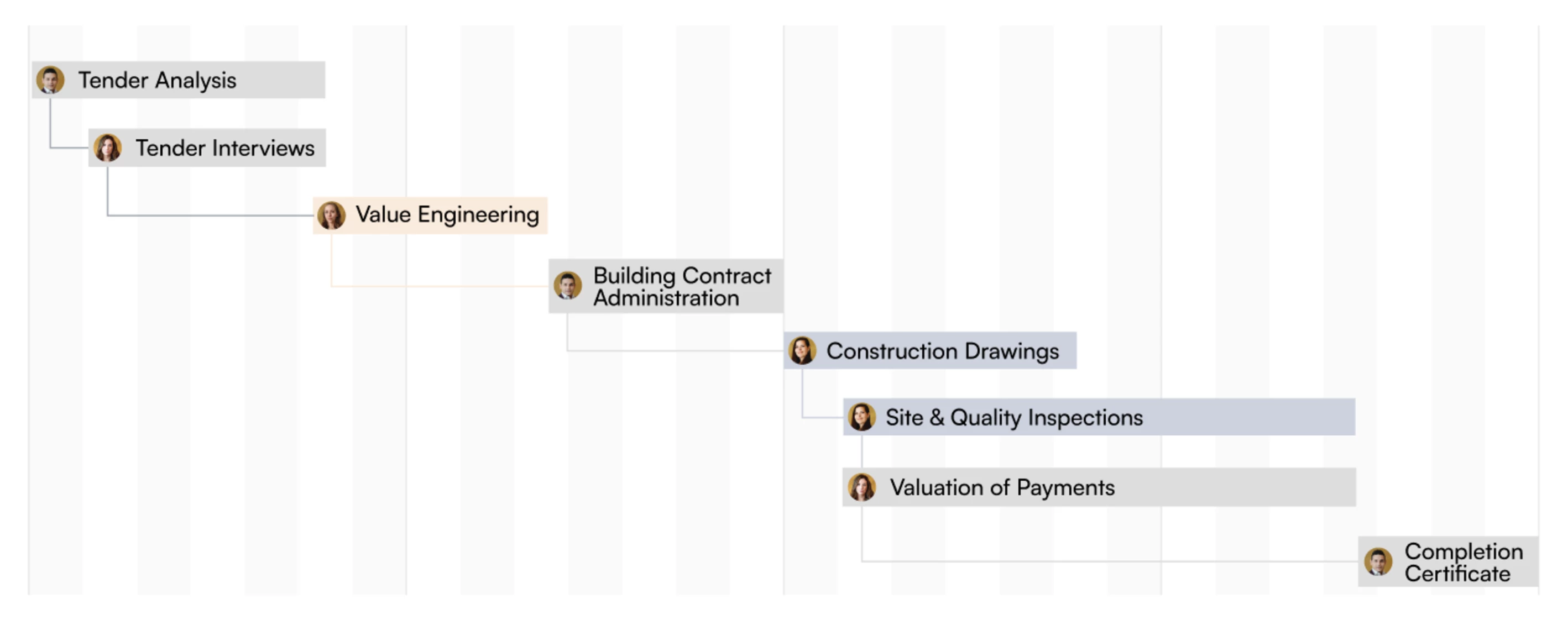Select the Tender Interviews task bar
The height and width of the screenshot is (620, 1568).
coord(207,148)
